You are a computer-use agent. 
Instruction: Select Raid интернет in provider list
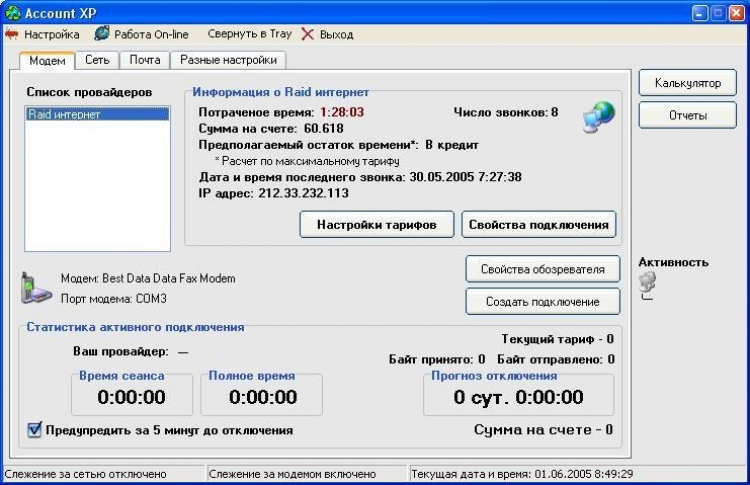[x=98, y=114]
